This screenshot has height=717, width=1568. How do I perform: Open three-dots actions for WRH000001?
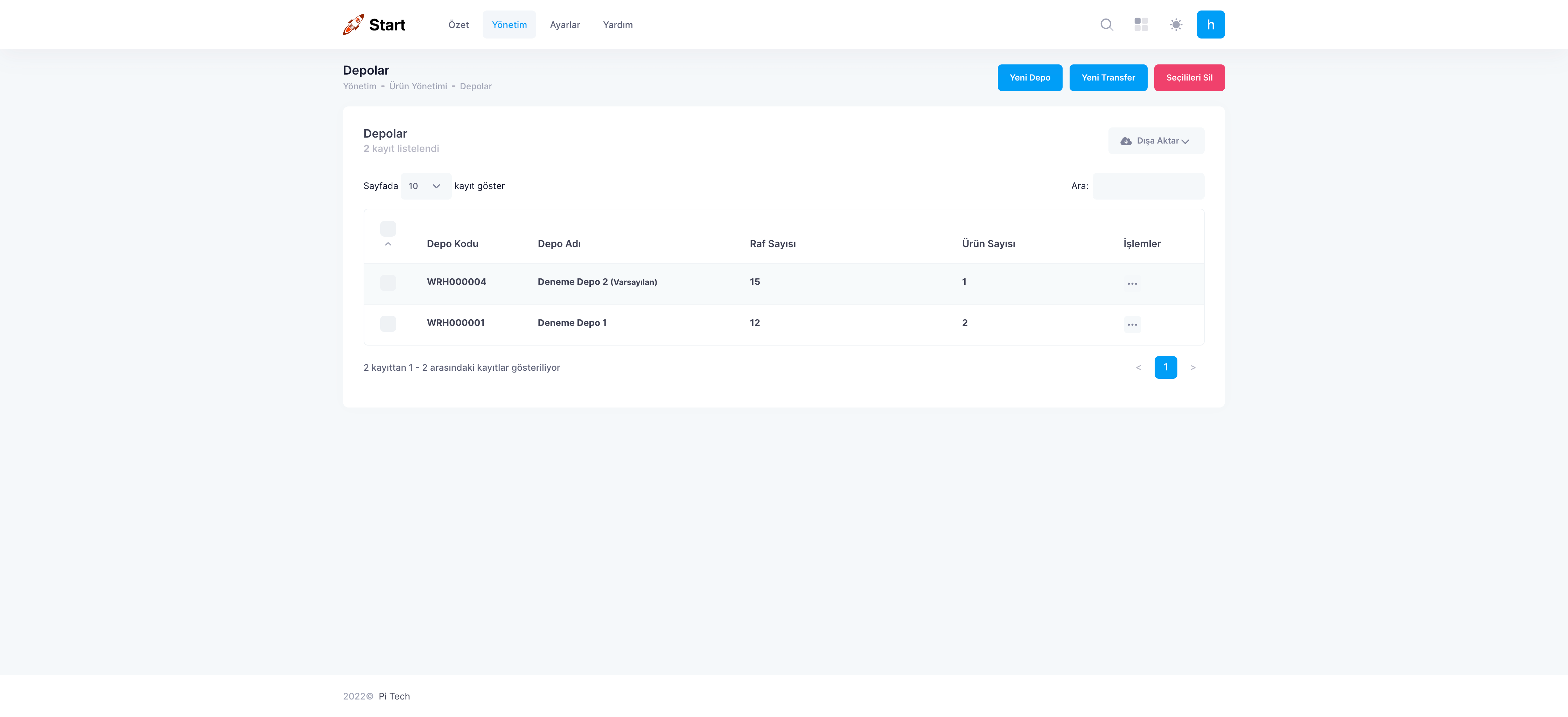click(x=1132, y=325)
